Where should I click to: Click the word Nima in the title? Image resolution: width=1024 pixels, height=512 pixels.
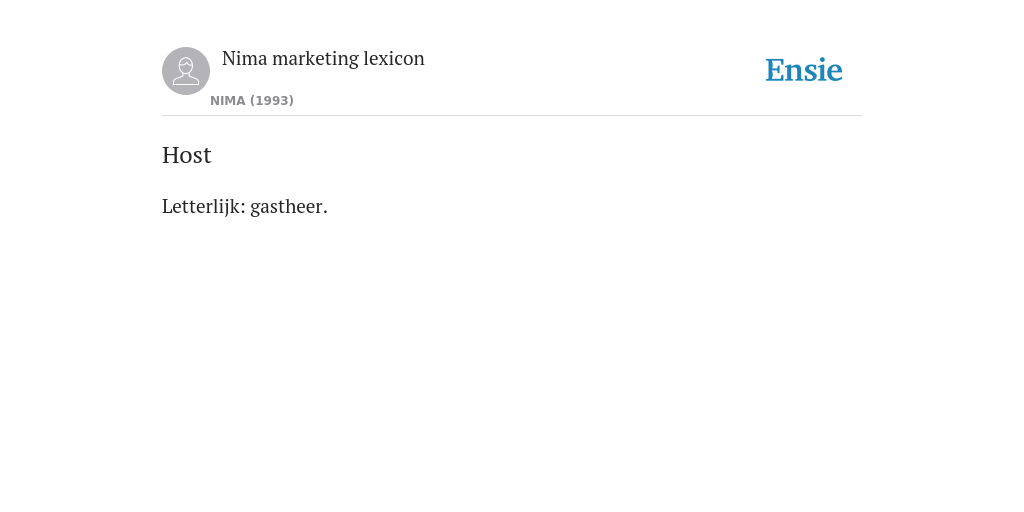tap(245, 59)
